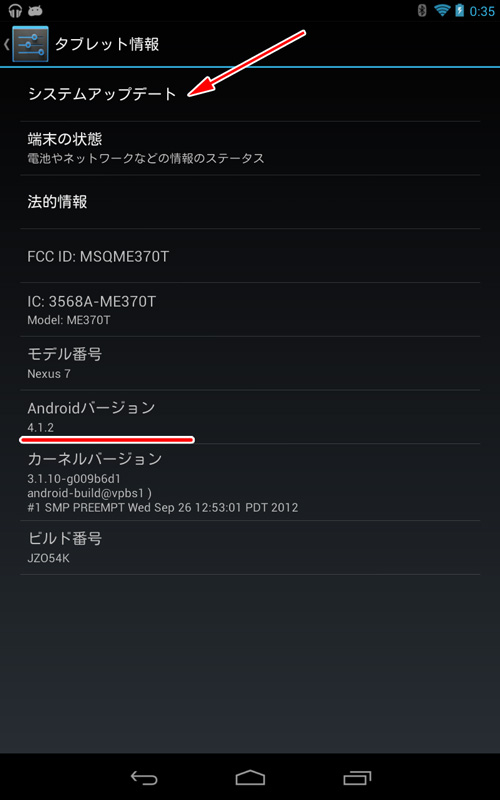Tap the Settings sliders icon in header
This screenshot has width=500, height=800.
coord(30,44)
